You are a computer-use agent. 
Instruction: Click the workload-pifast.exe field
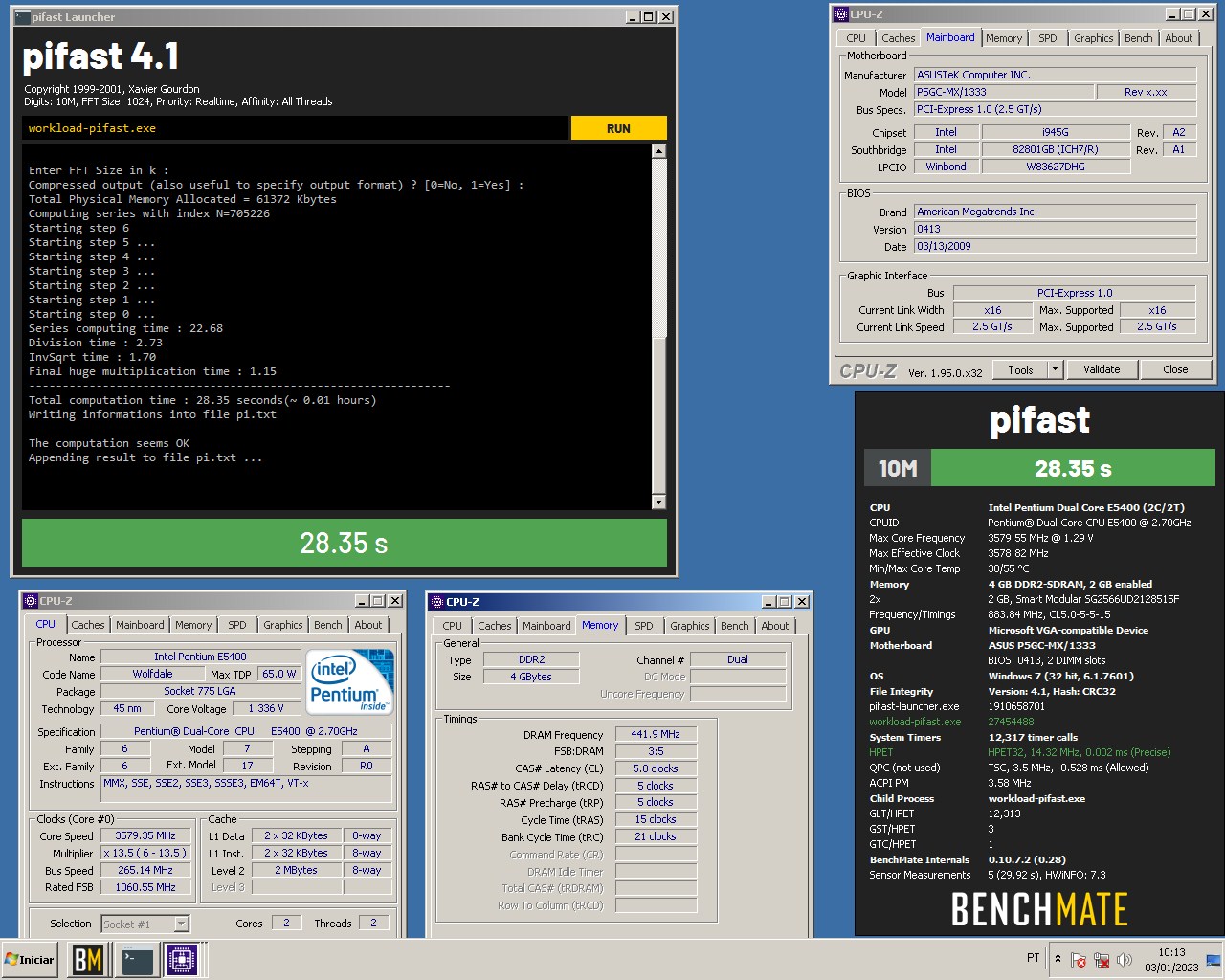pos(294,128)
